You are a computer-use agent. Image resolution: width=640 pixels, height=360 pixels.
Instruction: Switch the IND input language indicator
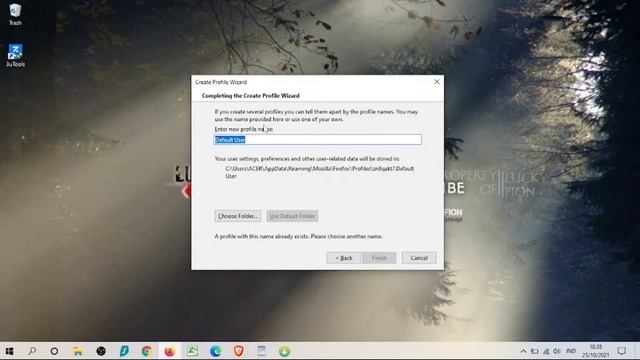[571, 351]
